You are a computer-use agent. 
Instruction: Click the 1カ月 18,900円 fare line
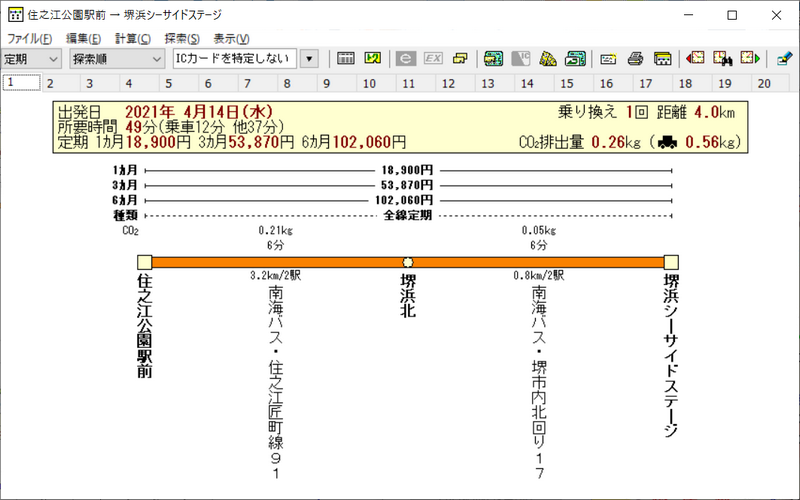(407, 170)
